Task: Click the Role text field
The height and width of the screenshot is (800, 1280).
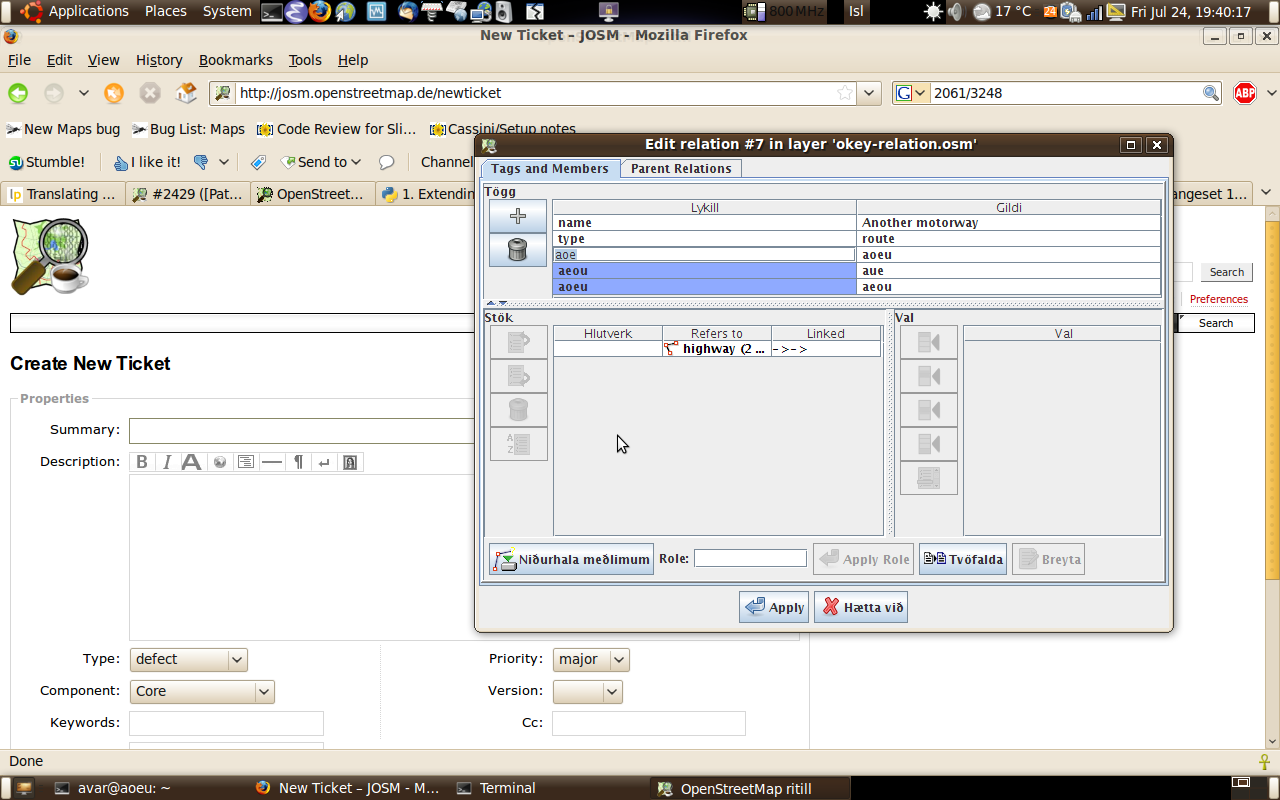Action: tap(750, 559)
